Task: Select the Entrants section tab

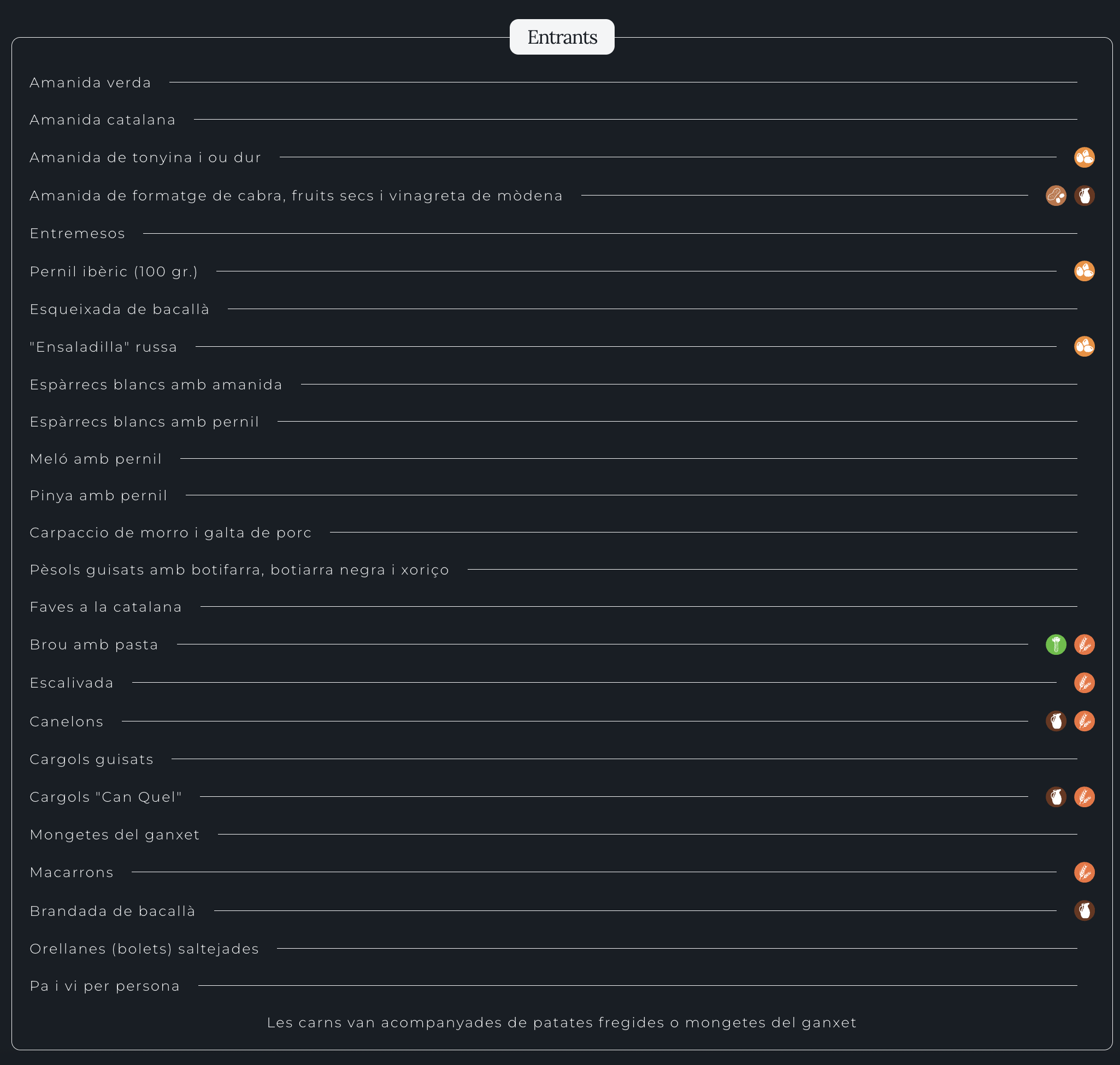Action: (561, 38)
